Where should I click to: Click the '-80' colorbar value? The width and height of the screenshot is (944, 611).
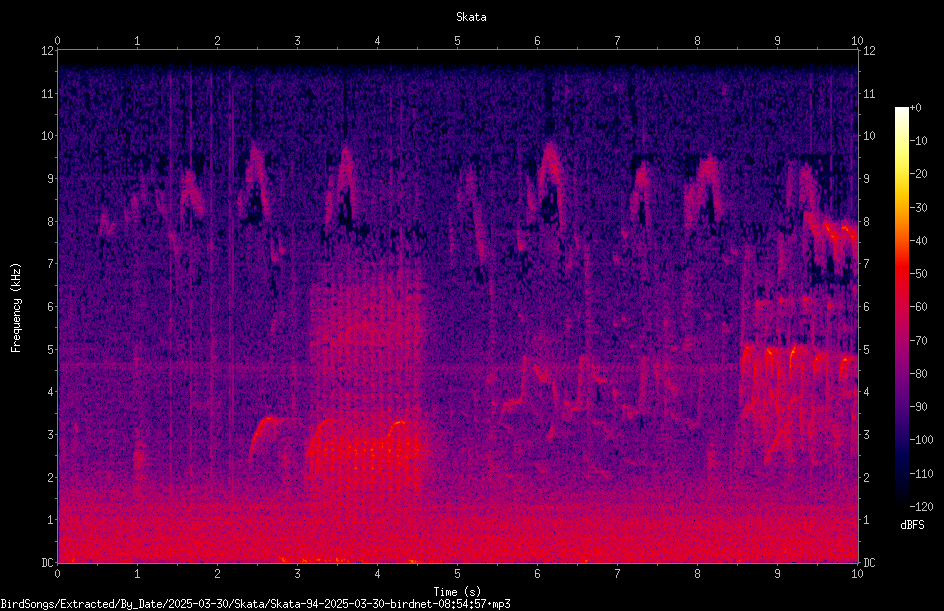click(x=918, y=374)
